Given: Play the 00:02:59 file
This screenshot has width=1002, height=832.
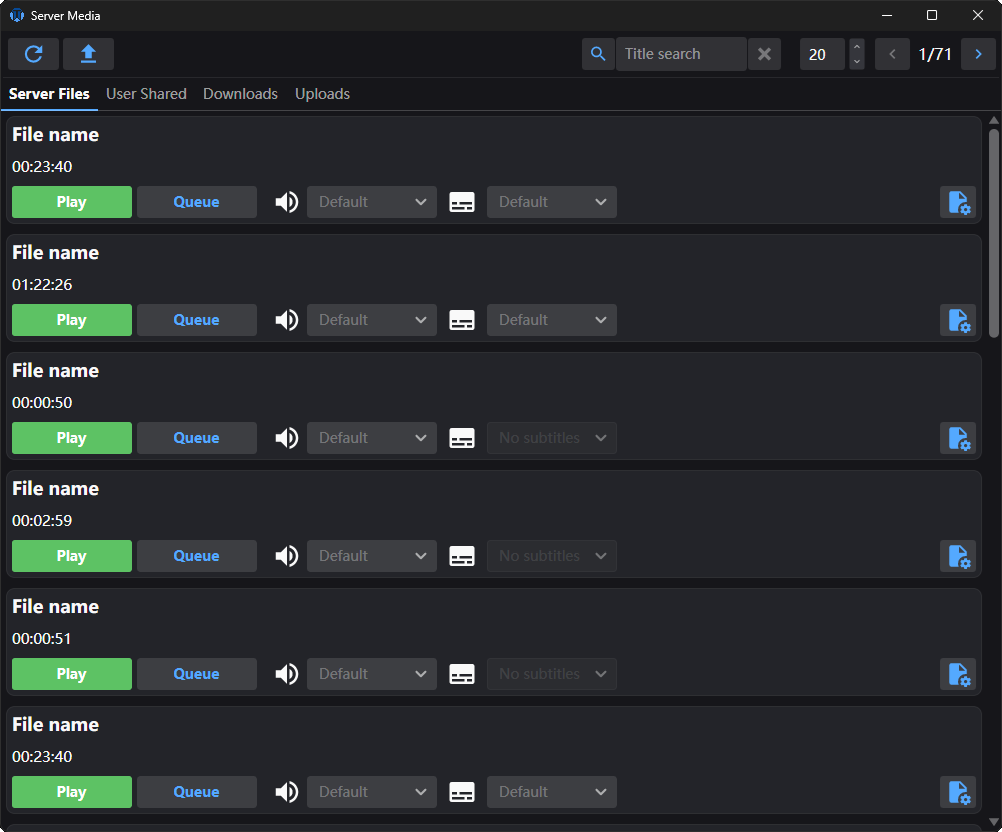Looking at the screenshot, I should pos(72,556).
